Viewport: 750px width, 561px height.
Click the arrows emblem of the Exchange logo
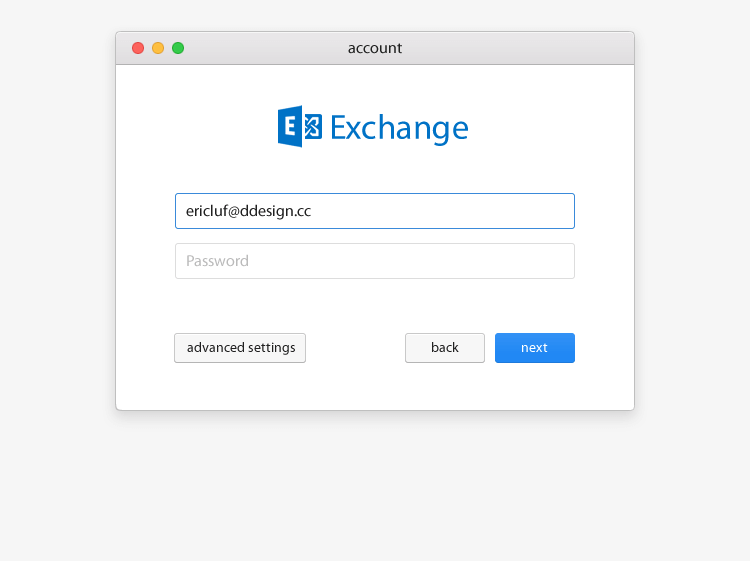[x=312, y=127]
